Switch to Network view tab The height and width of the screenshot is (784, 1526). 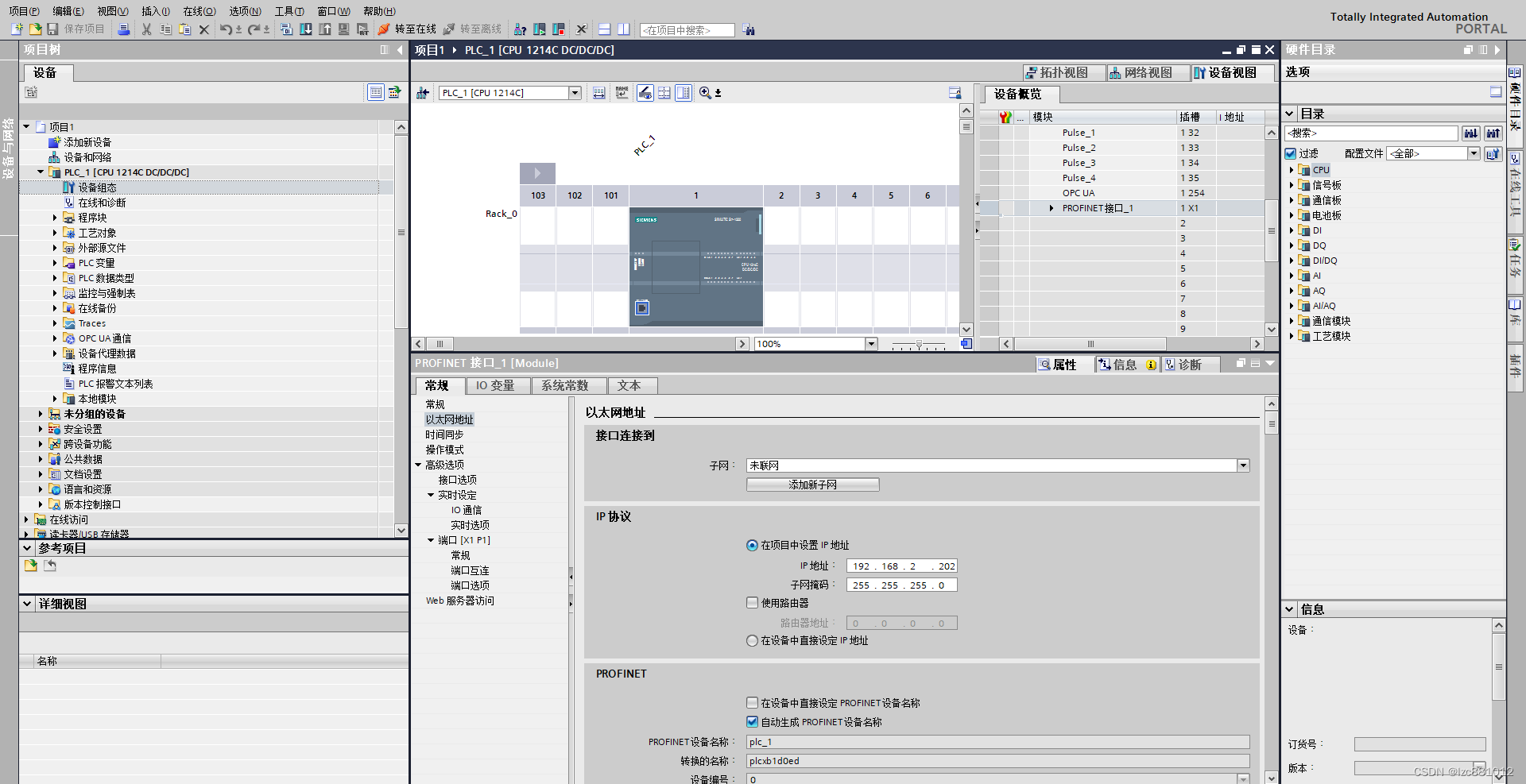pos(1148,73)
